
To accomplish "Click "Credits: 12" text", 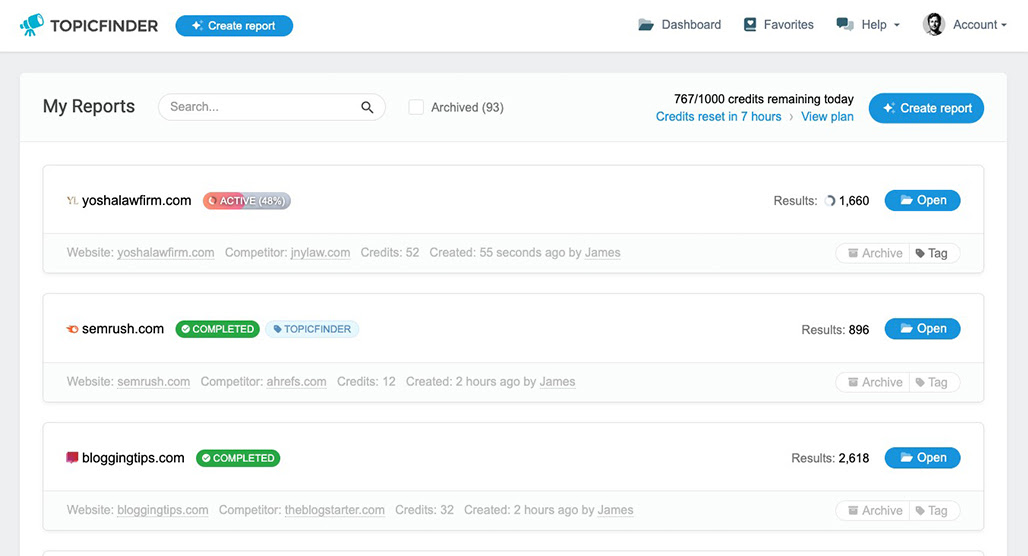I will [x=366, y=382].
